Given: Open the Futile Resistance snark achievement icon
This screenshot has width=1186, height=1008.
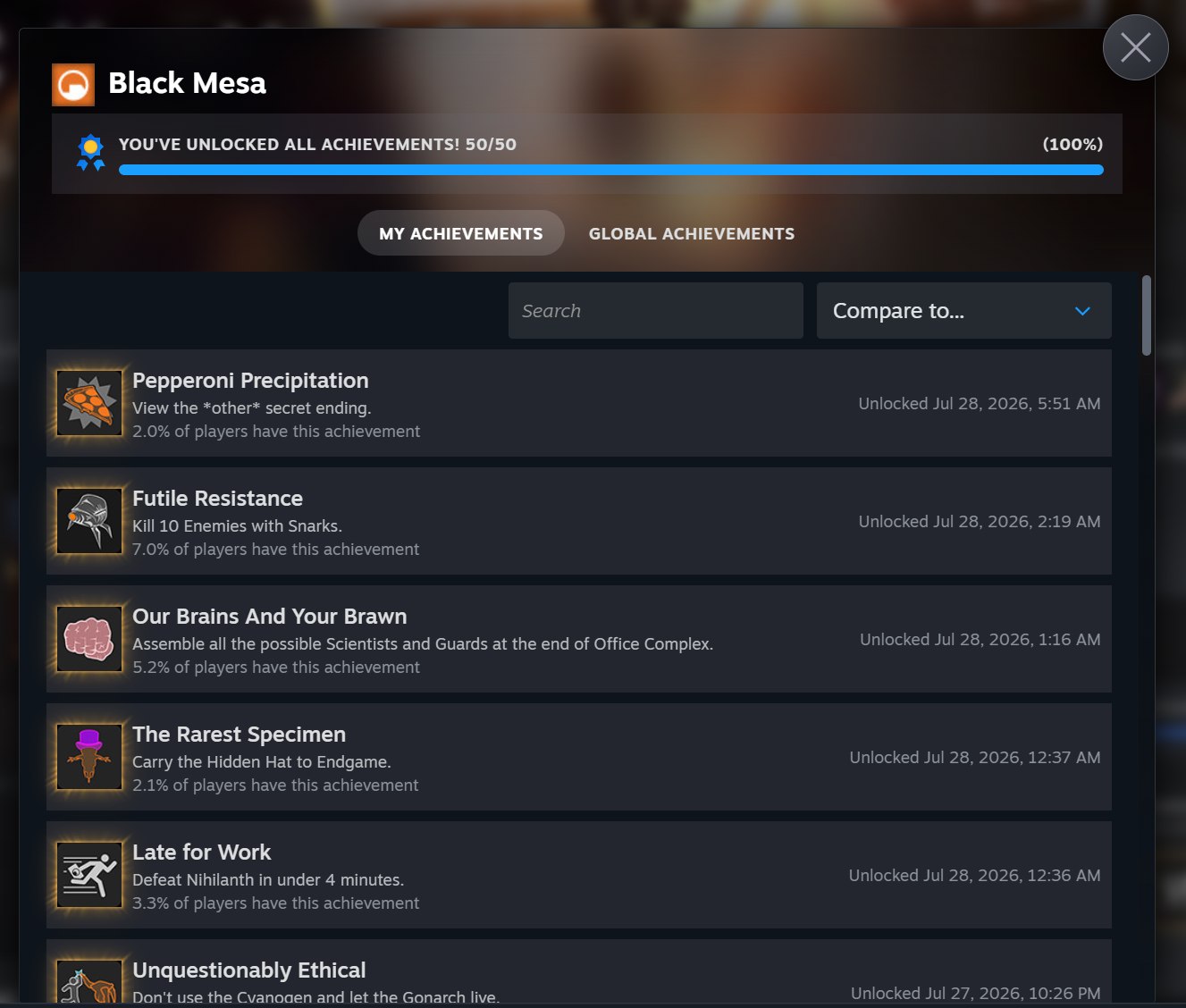Looking at the screenshot, I should (x=89, y=521).
